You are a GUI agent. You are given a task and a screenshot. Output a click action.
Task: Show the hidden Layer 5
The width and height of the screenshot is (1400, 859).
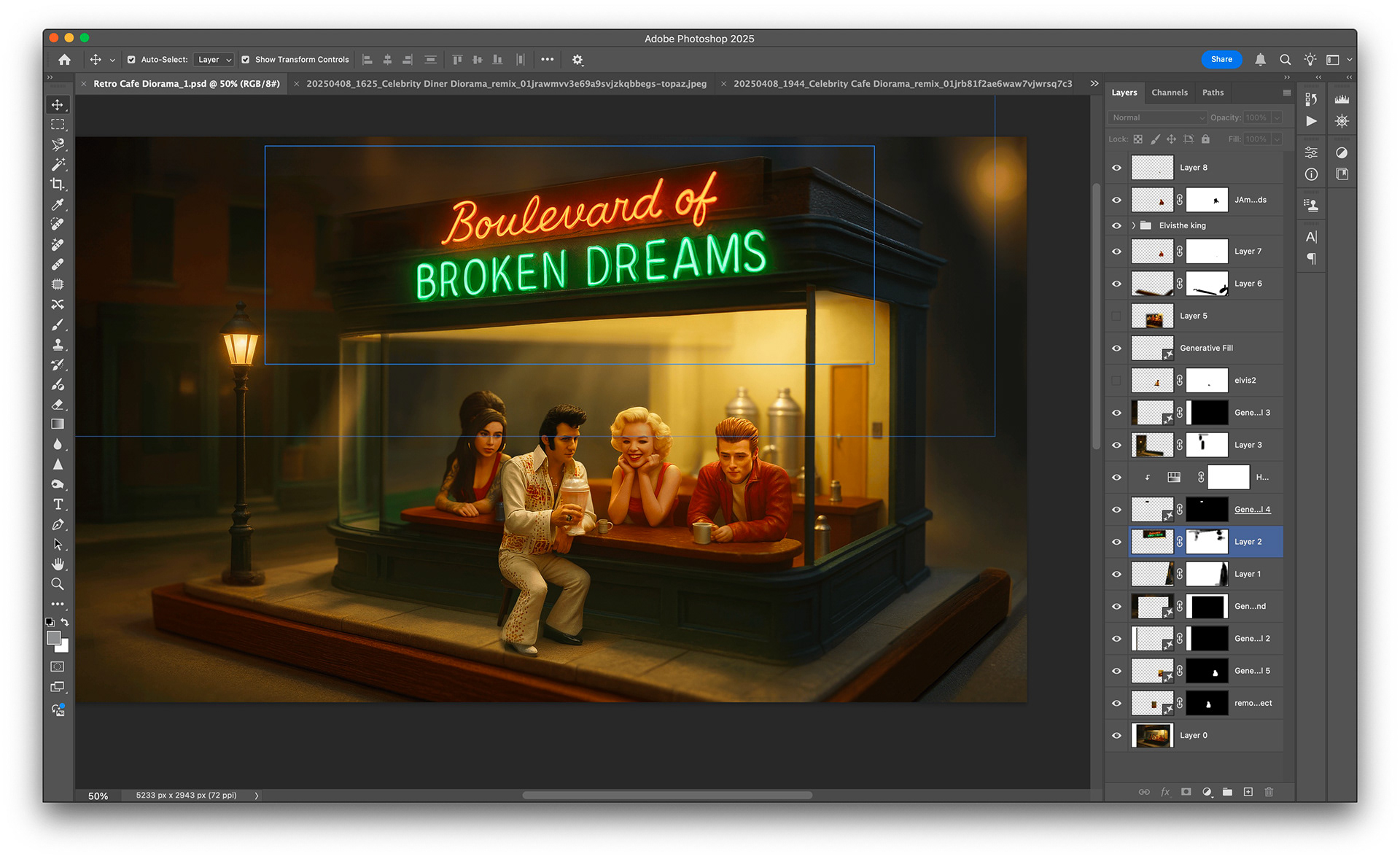[1116, 316]
